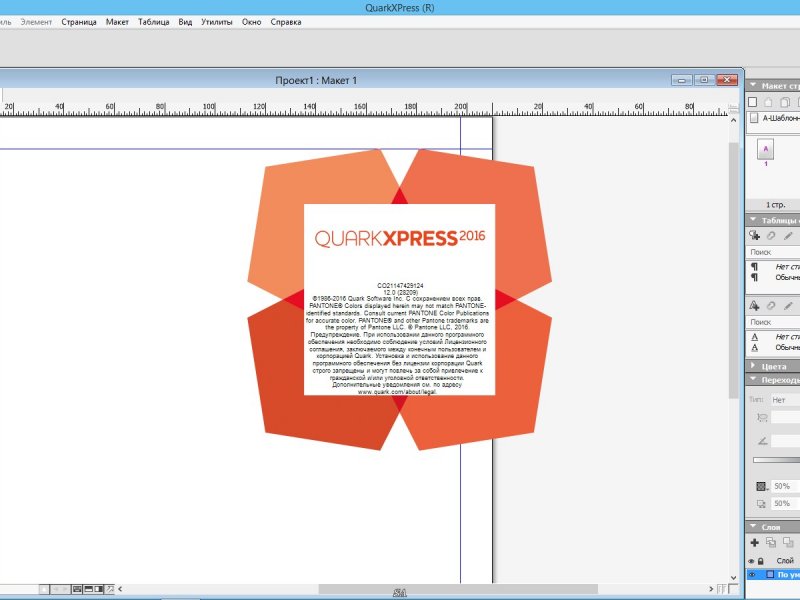Collapse the 'Таблицы стилей' panel
This screenshot has width=800, height=600.
[x=753, y=220]
